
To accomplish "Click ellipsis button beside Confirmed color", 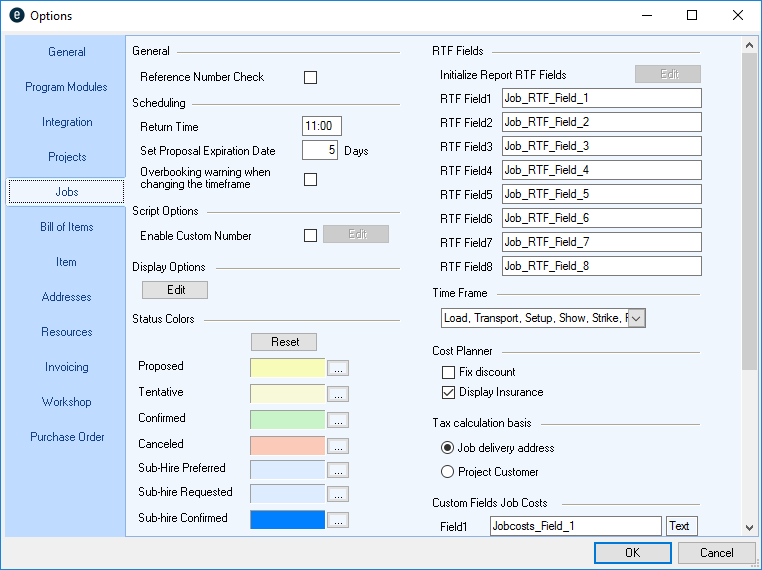I will (338, 420).
